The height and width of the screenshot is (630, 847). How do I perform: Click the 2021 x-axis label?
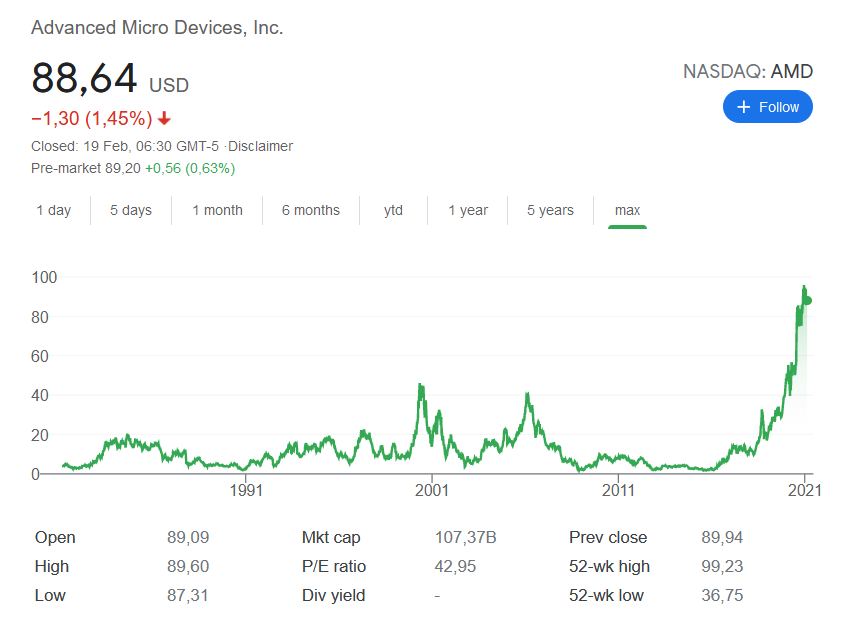coord(804,490)
